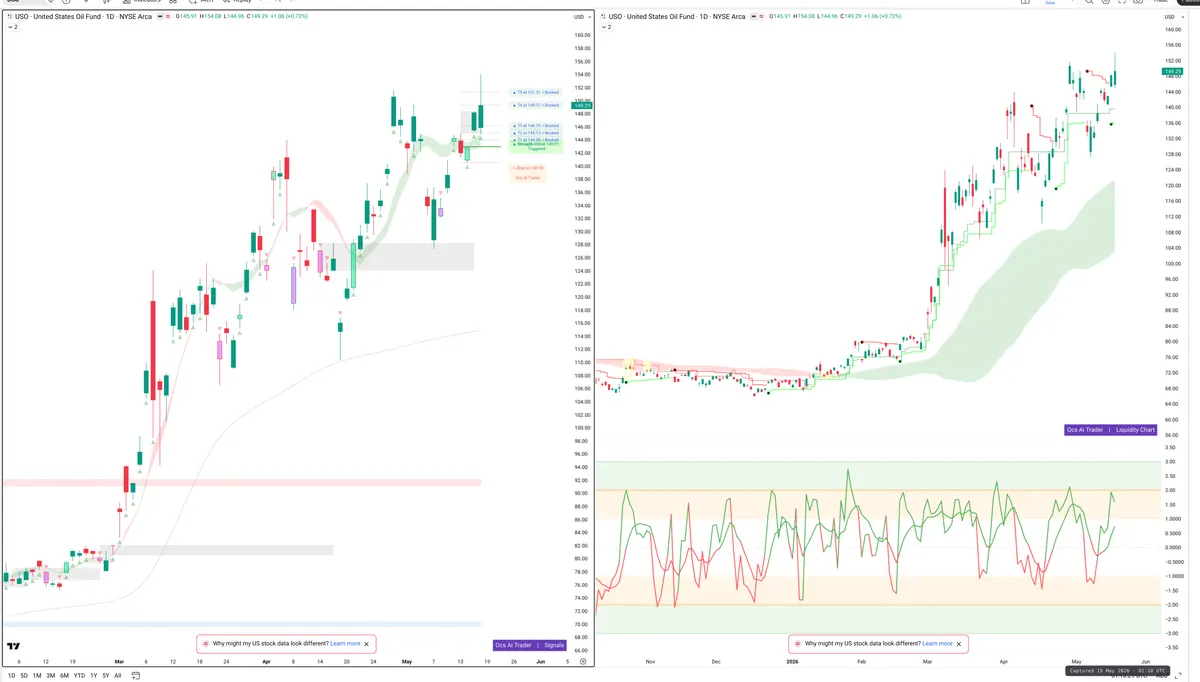The width and height of the screenshot is (1200, 682).
Task: Choose the 6M time range
Action: pos(64,676)
